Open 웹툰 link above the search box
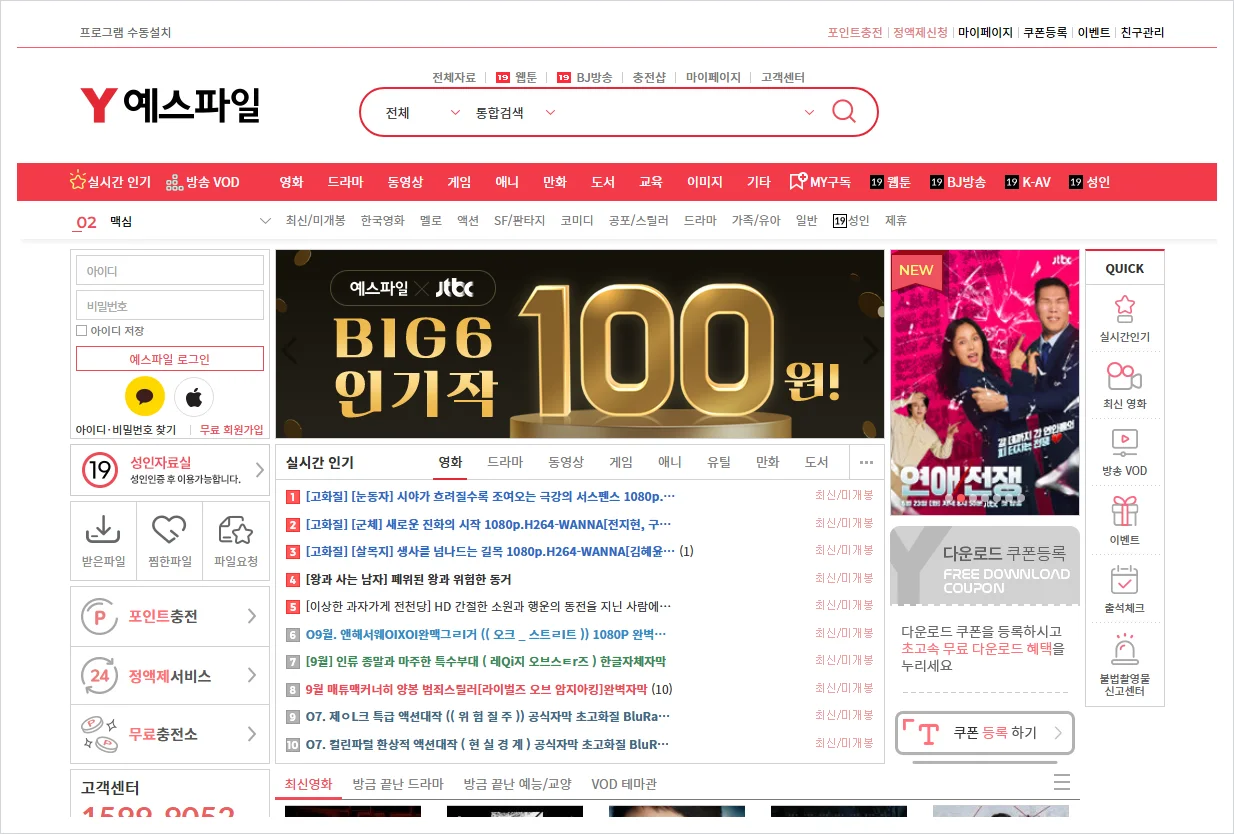 tap(516, 77)
